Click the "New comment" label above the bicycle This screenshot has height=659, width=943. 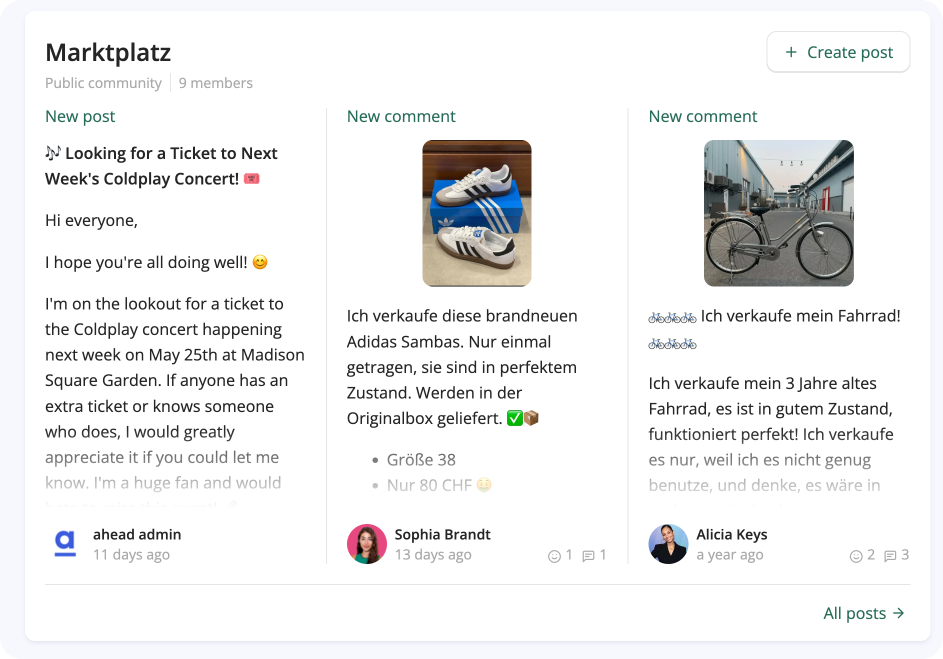coord(703,116)
